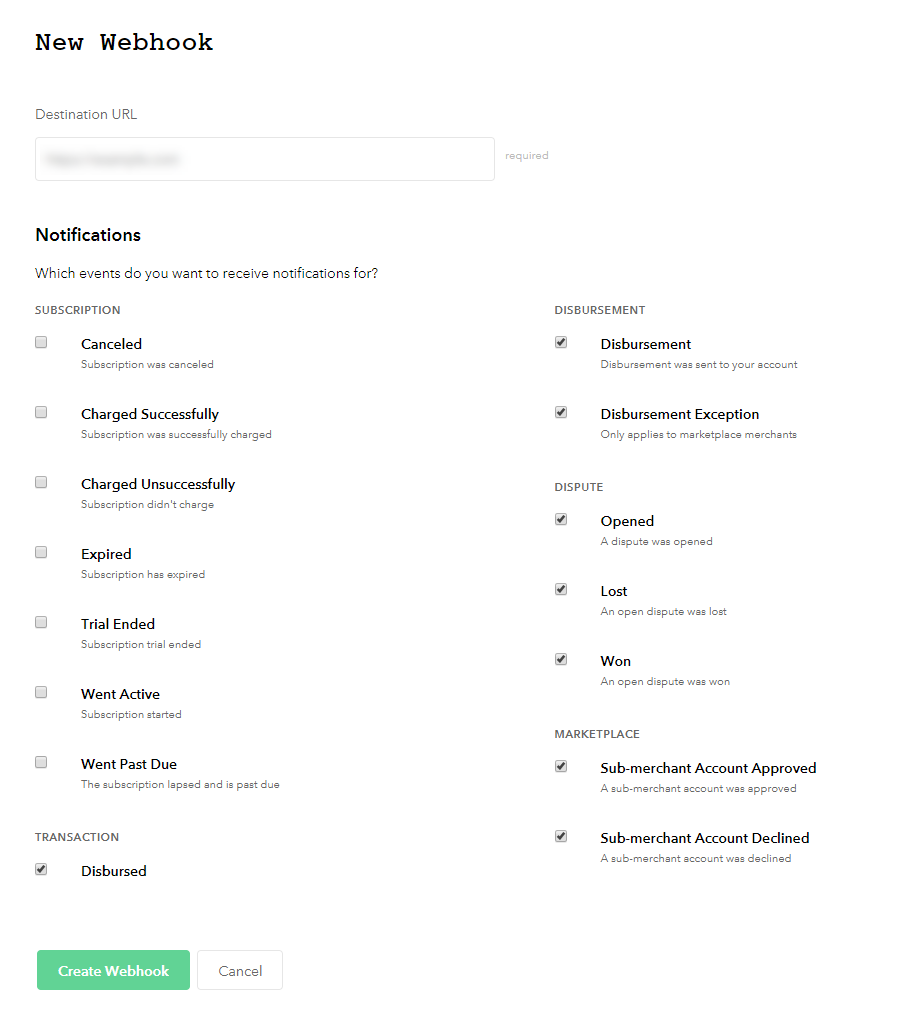Uncheck the transaction Disbursed checkbox

41,869
